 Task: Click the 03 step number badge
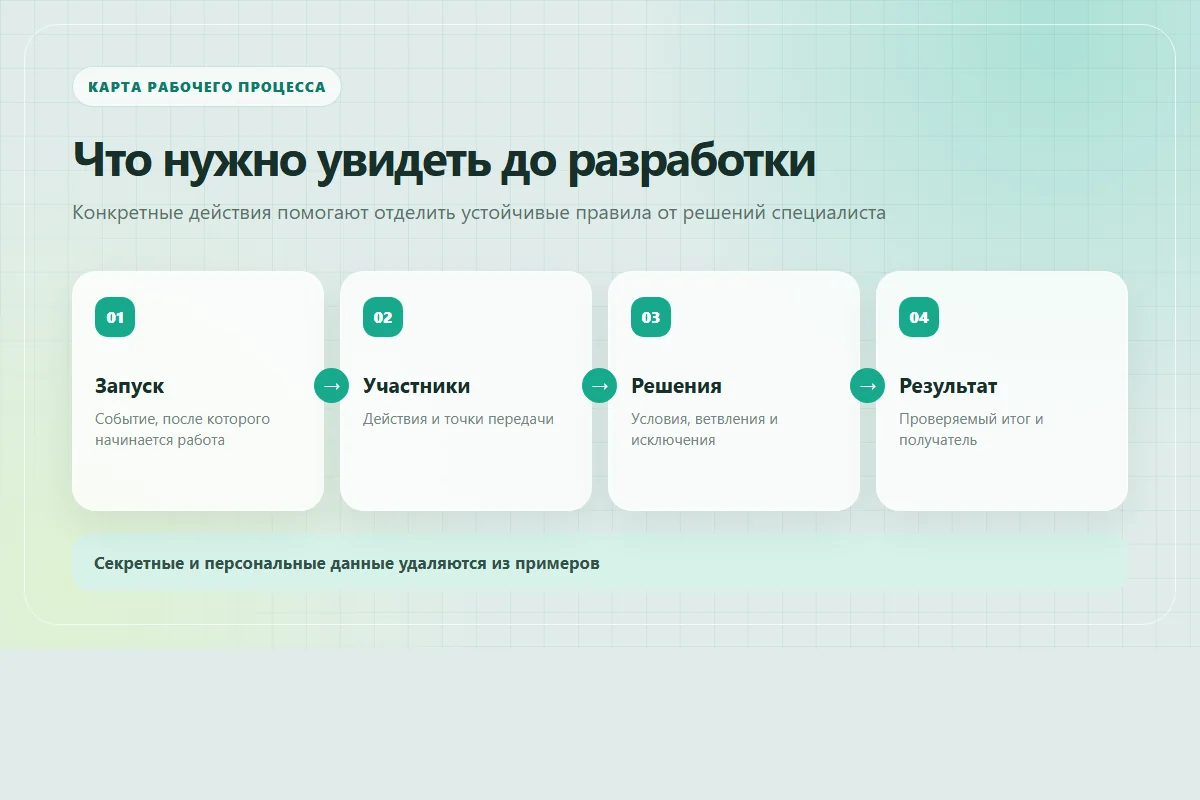click(651, 317)
